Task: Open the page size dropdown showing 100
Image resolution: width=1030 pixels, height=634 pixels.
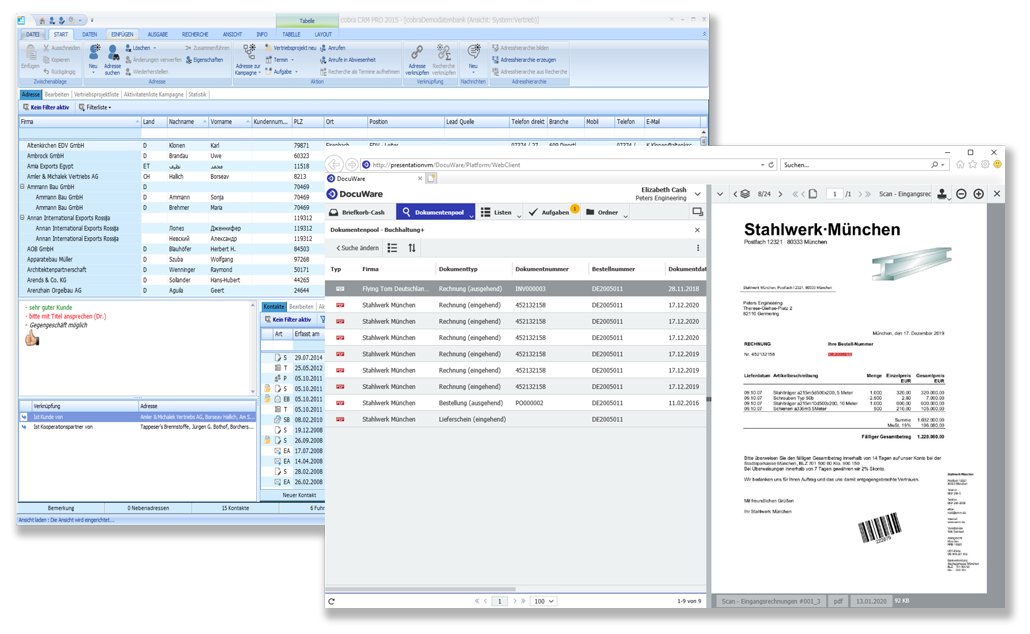Action: coord(544,601)
